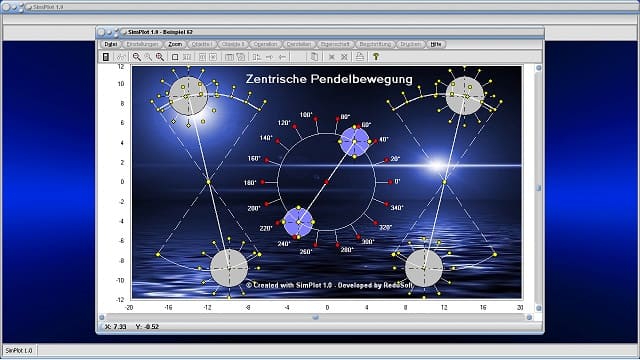Open the Einstellungen menu
This screenshot has width=640, height=360.
click(x=142, y=44)
